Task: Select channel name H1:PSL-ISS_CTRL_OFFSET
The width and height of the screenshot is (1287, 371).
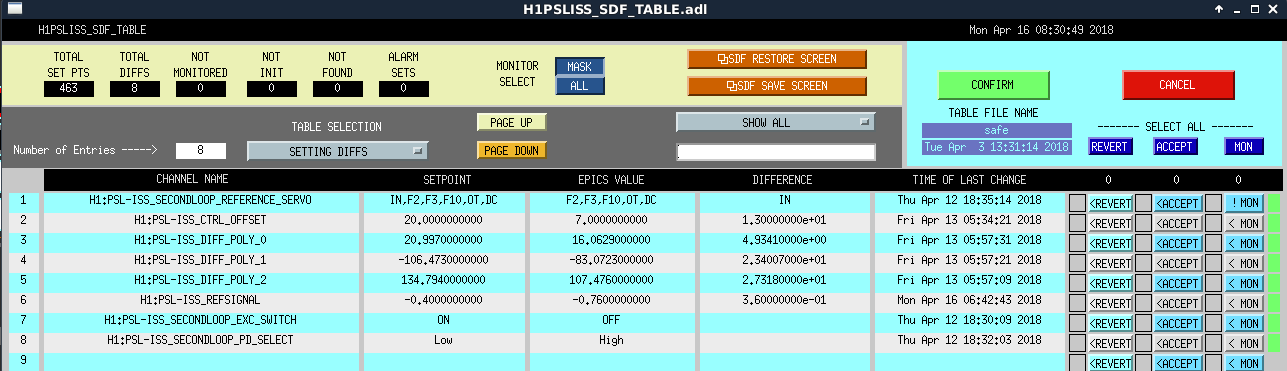Action: [201, 220]
